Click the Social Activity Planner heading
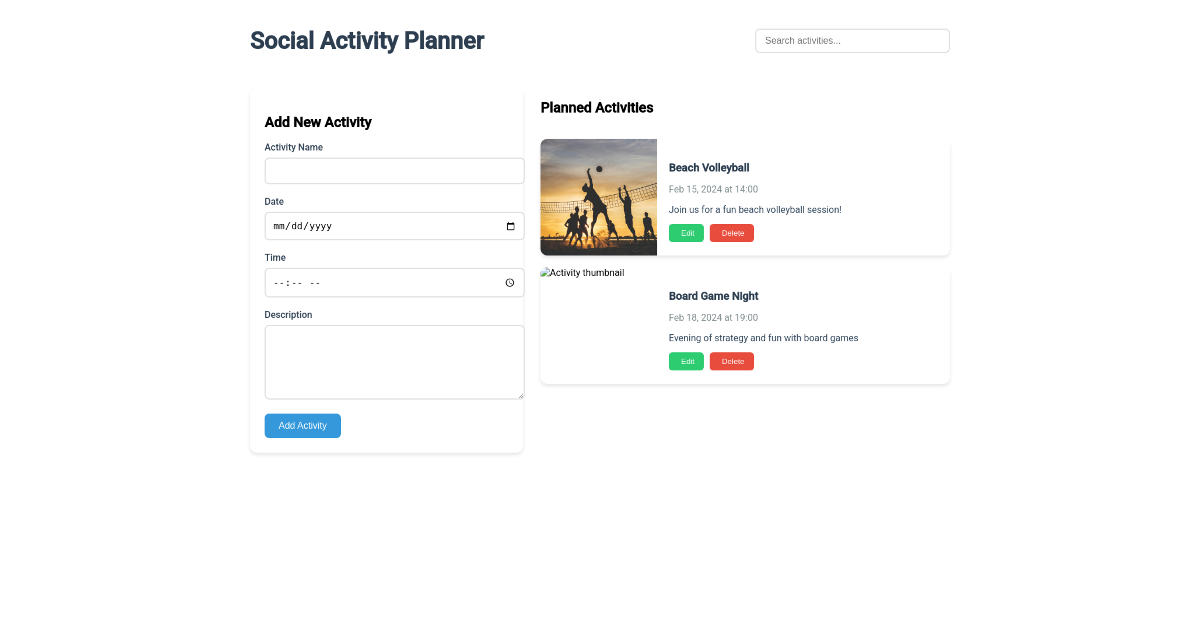 [x=367, y=40]
